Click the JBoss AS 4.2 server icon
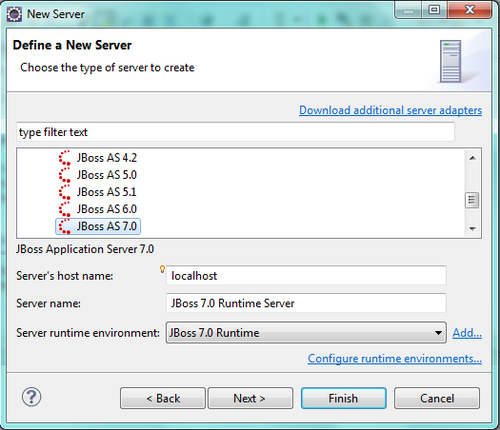Viewport: 500px width, 430px height. (64, 158)
